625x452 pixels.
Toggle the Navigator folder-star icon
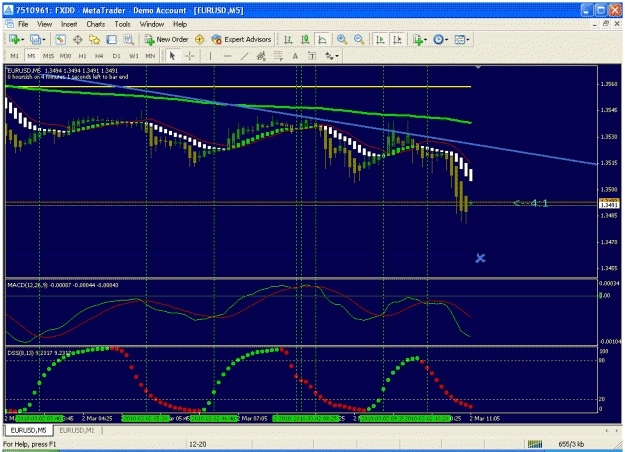pos(94,39)
